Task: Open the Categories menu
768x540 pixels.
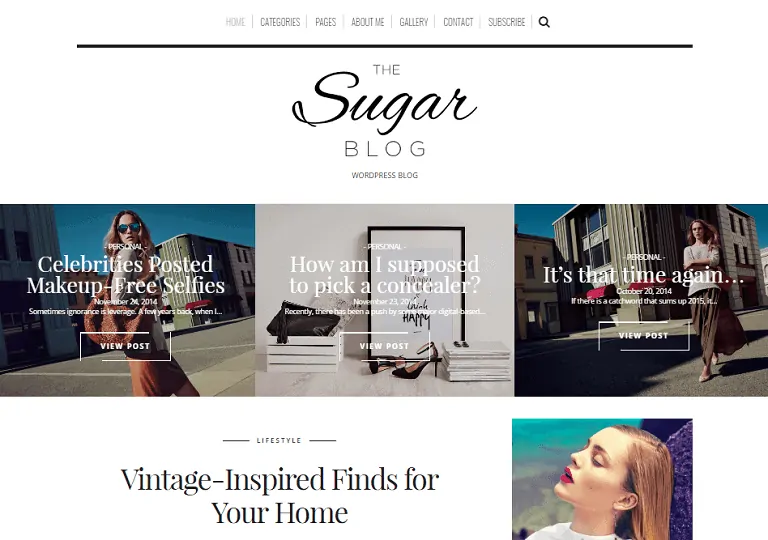Action: [x=280, y=22]
